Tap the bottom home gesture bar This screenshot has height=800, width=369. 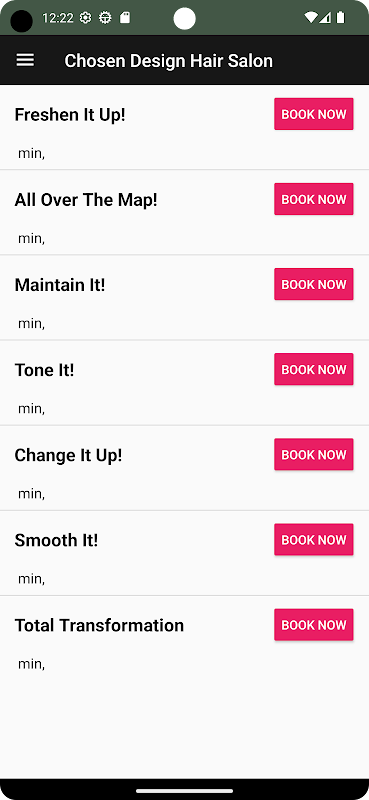point(184,791)
